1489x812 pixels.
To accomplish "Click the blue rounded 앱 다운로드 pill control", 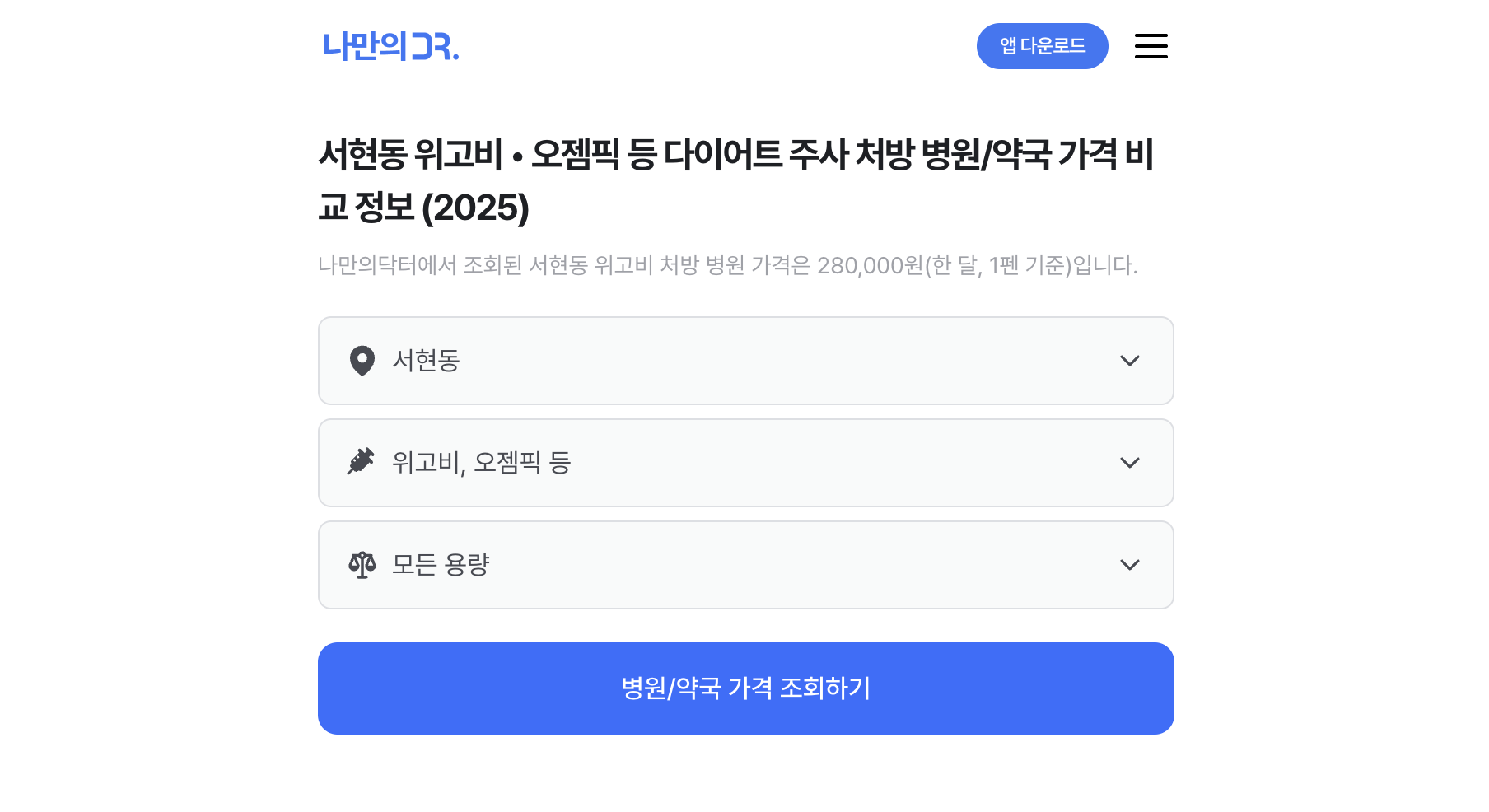I will (1042, 46).
